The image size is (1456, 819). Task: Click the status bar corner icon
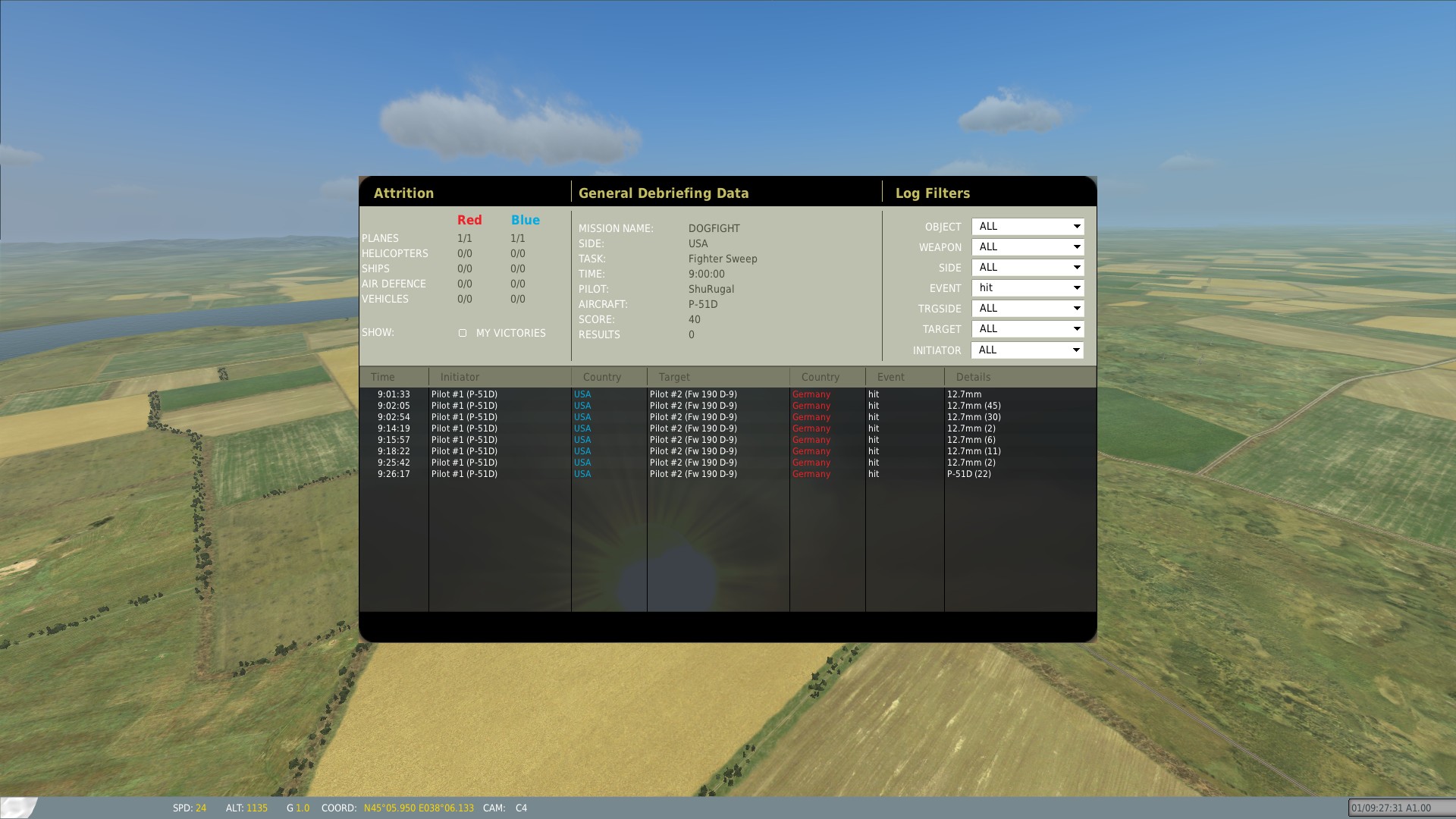pyautogui.click(x=19, y=808)
